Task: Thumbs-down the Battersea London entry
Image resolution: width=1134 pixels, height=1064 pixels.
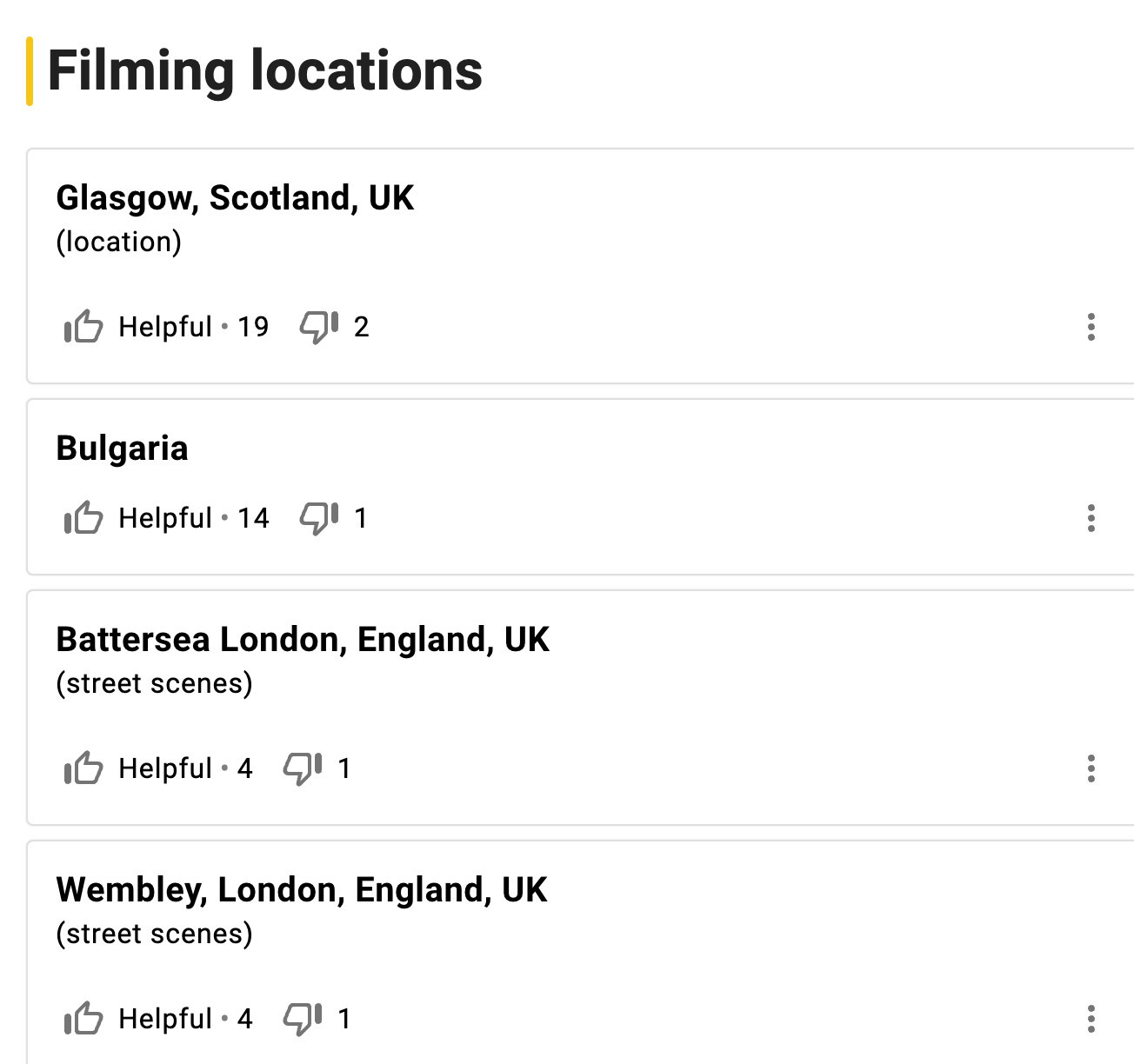Action: pos(303,768)
